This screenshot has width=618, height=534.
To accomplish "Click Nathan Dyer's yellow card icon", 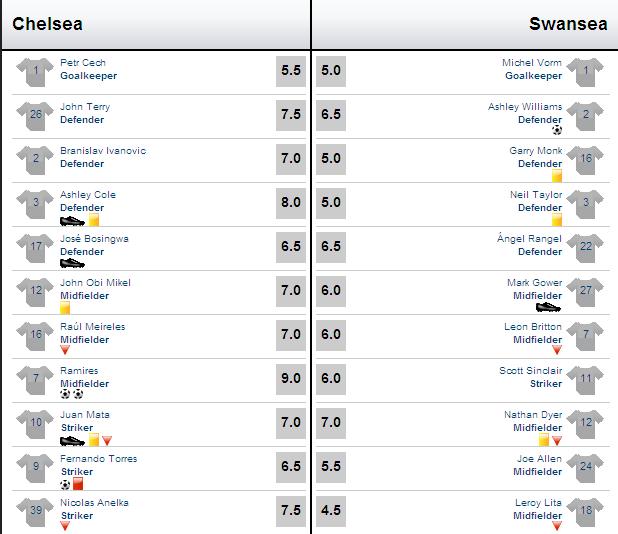I will [x=544, y=440].
